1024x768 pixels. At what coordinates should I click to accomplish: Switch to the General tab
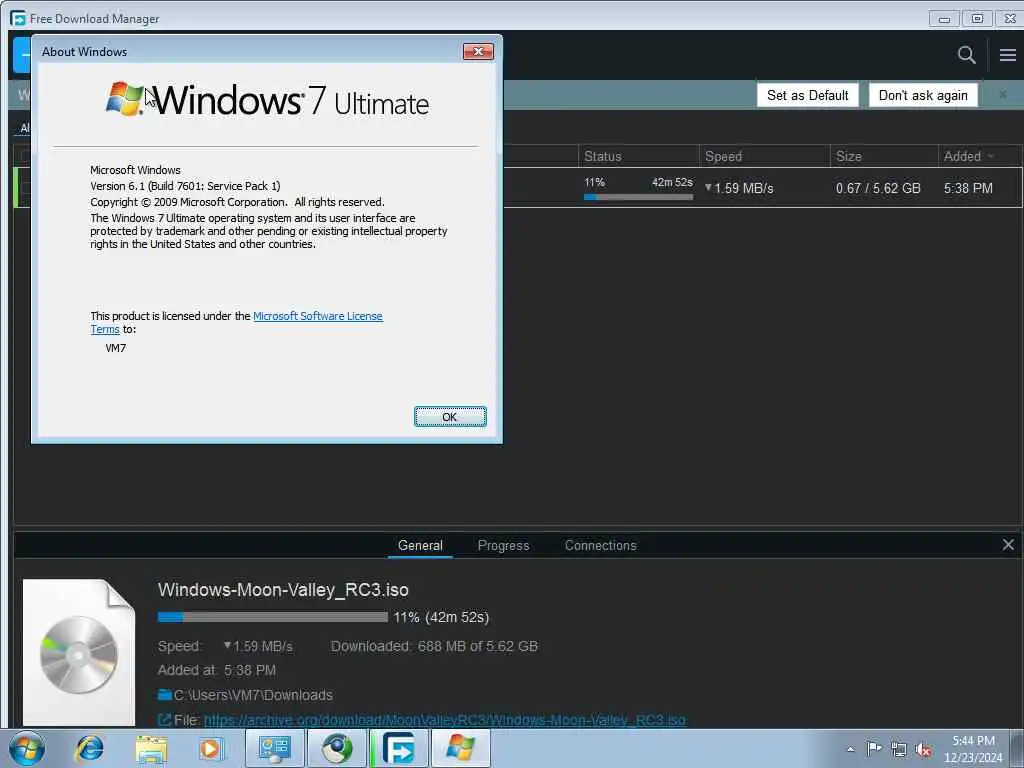pos(420,545)
